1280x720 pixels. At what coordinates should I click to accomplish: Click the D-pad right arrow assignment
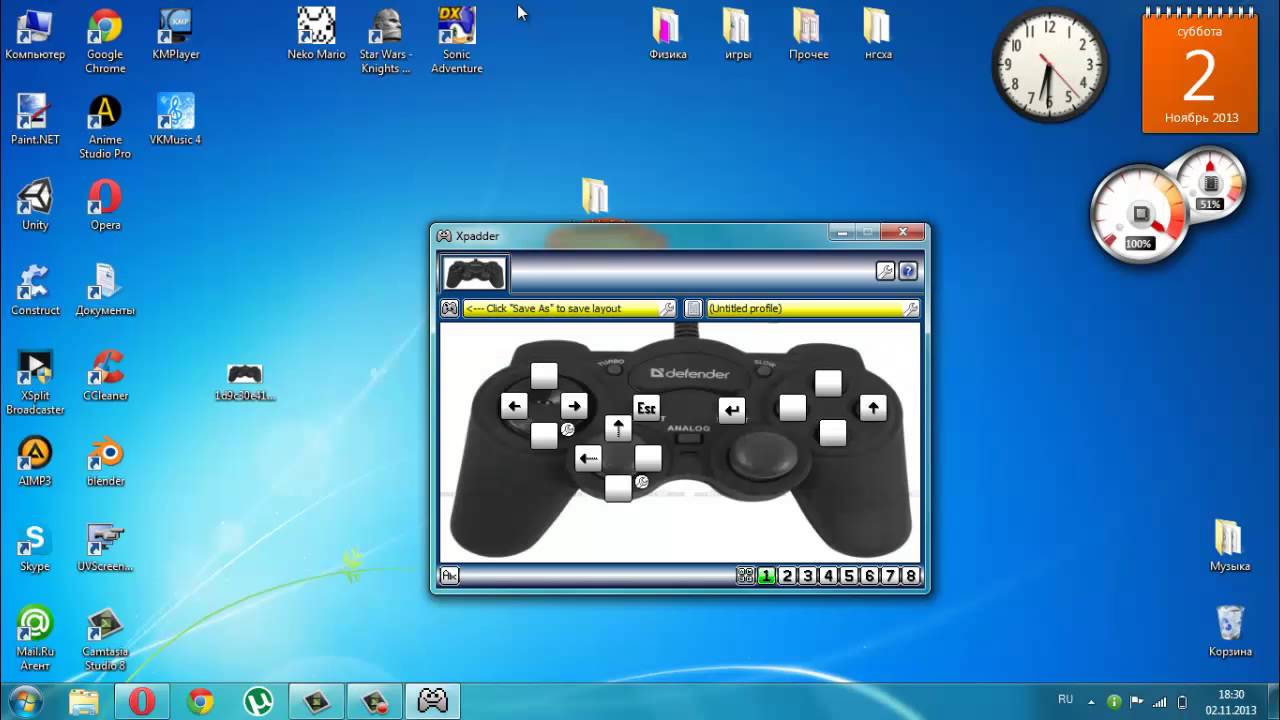tap(573, 406)
